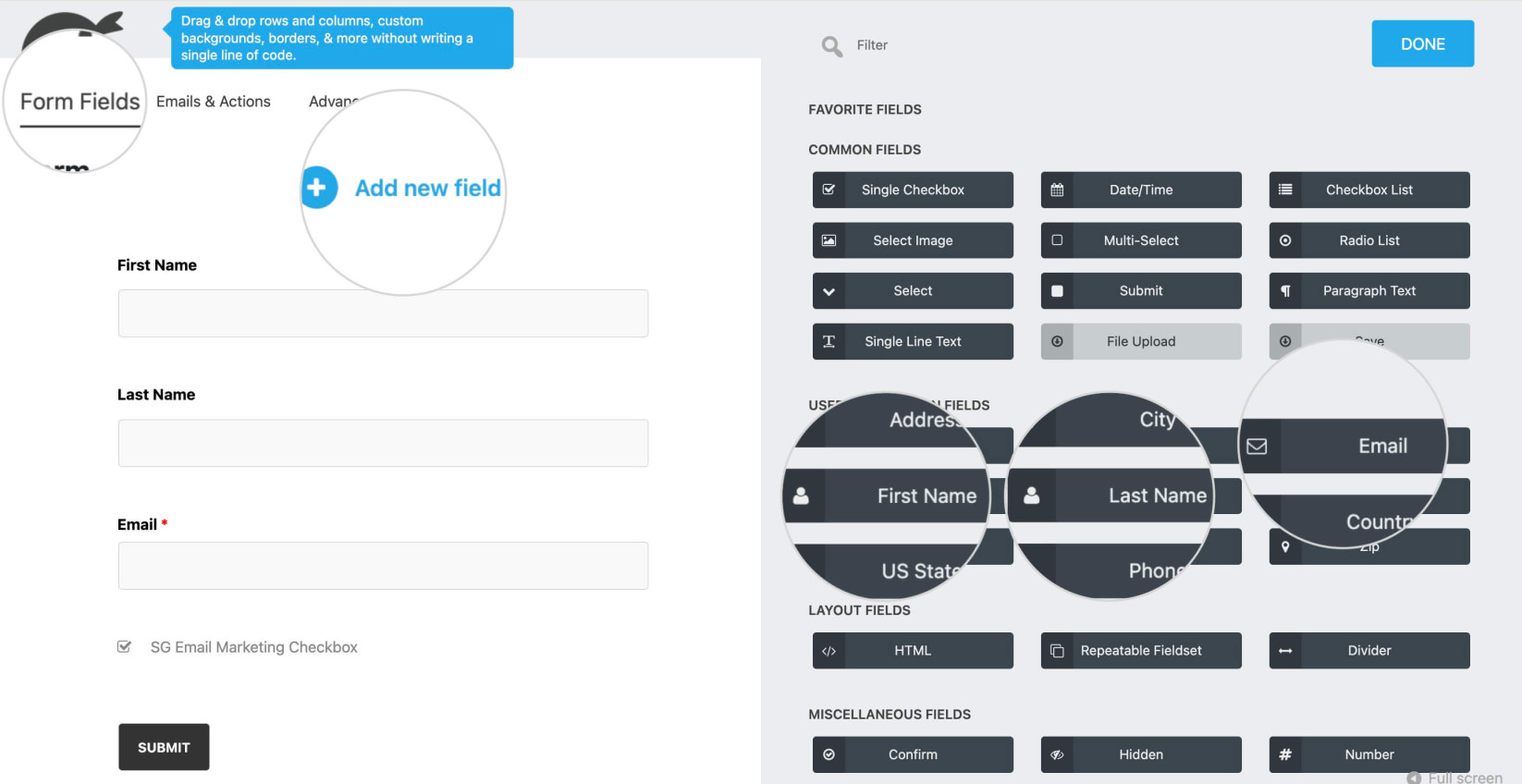Click the Repeatable Fieldset copy icon
Viewport: 1522px width, 784px height.
tap(1057, 651)
